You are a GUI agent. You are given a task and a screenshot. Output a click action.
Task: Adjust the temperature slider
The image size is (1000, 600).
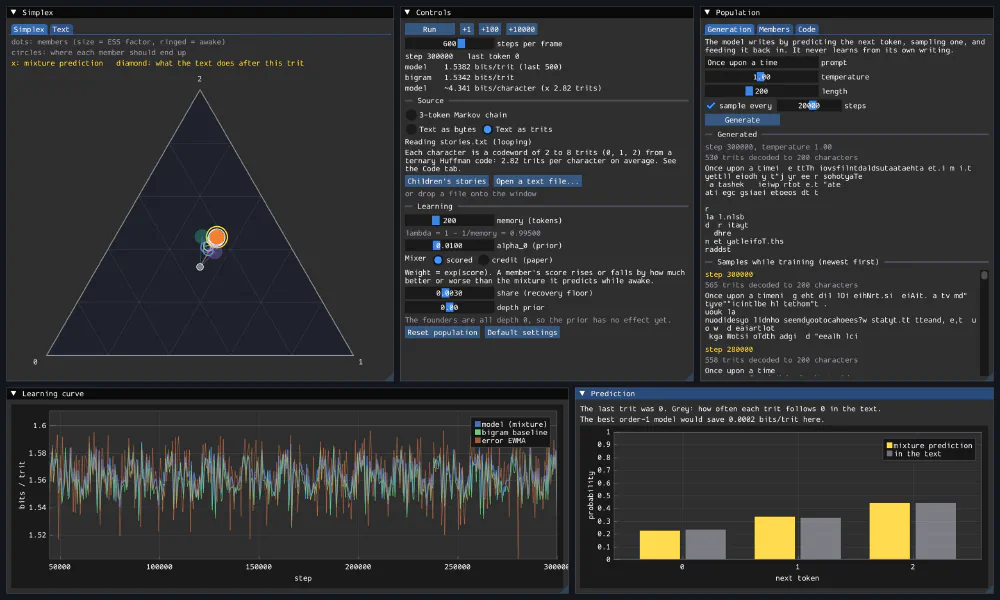(761, 77)
